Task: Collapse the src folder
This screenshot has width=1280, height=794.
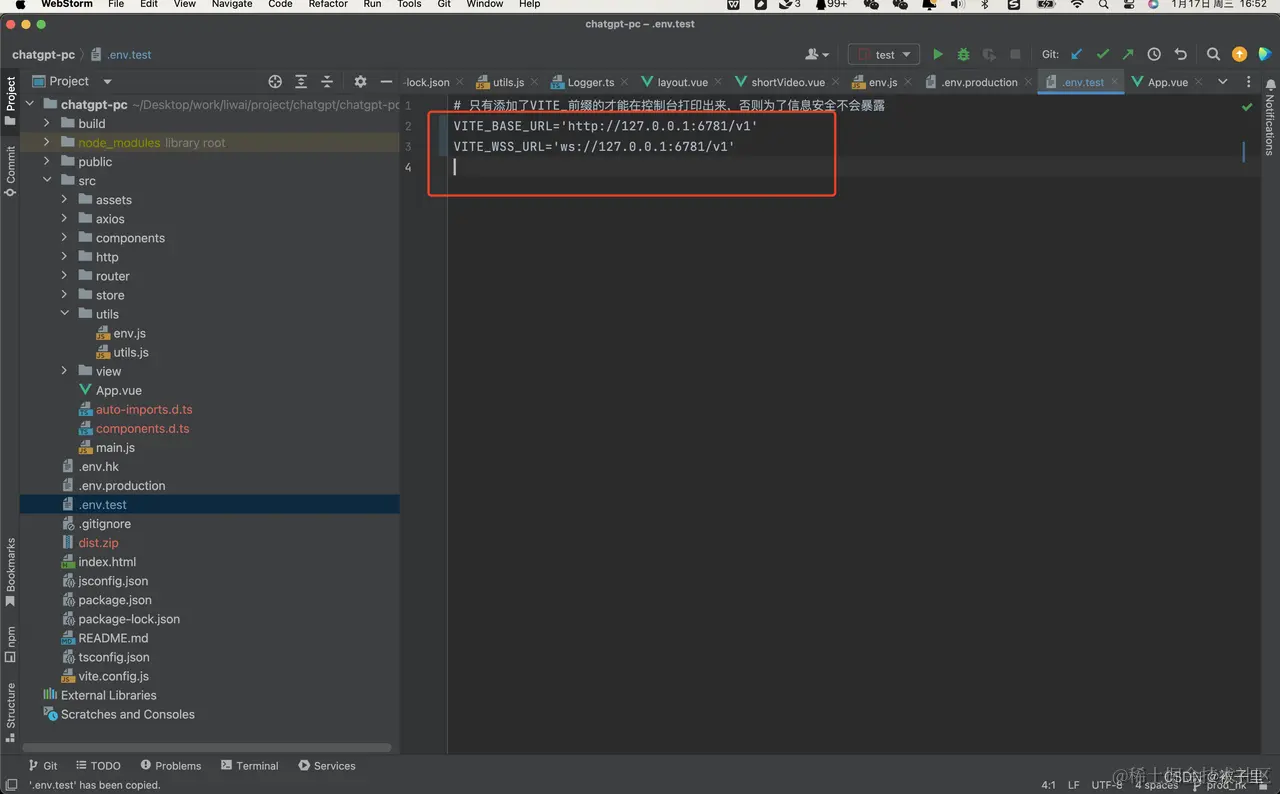Action: pos(47,180)
